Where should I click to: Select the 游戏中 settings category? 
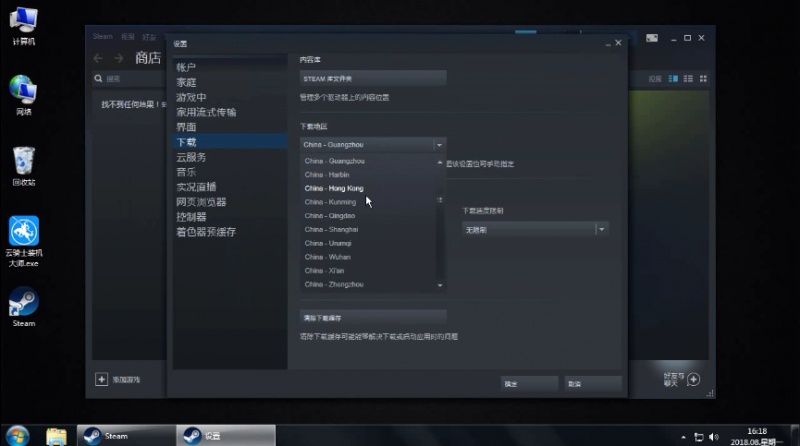pos(230,97)
